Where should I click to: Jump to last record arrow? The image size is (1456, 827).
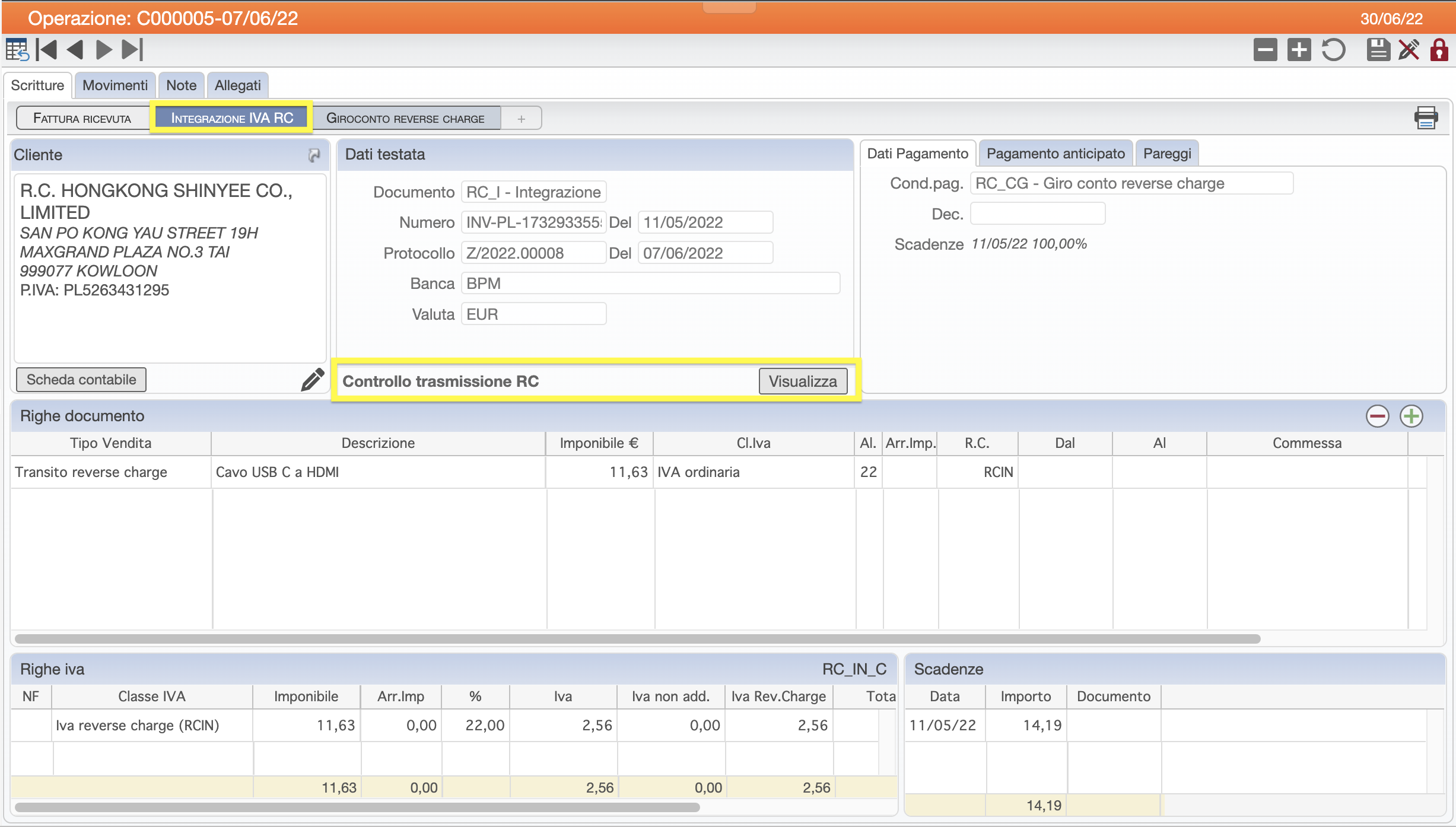[132, 50]
